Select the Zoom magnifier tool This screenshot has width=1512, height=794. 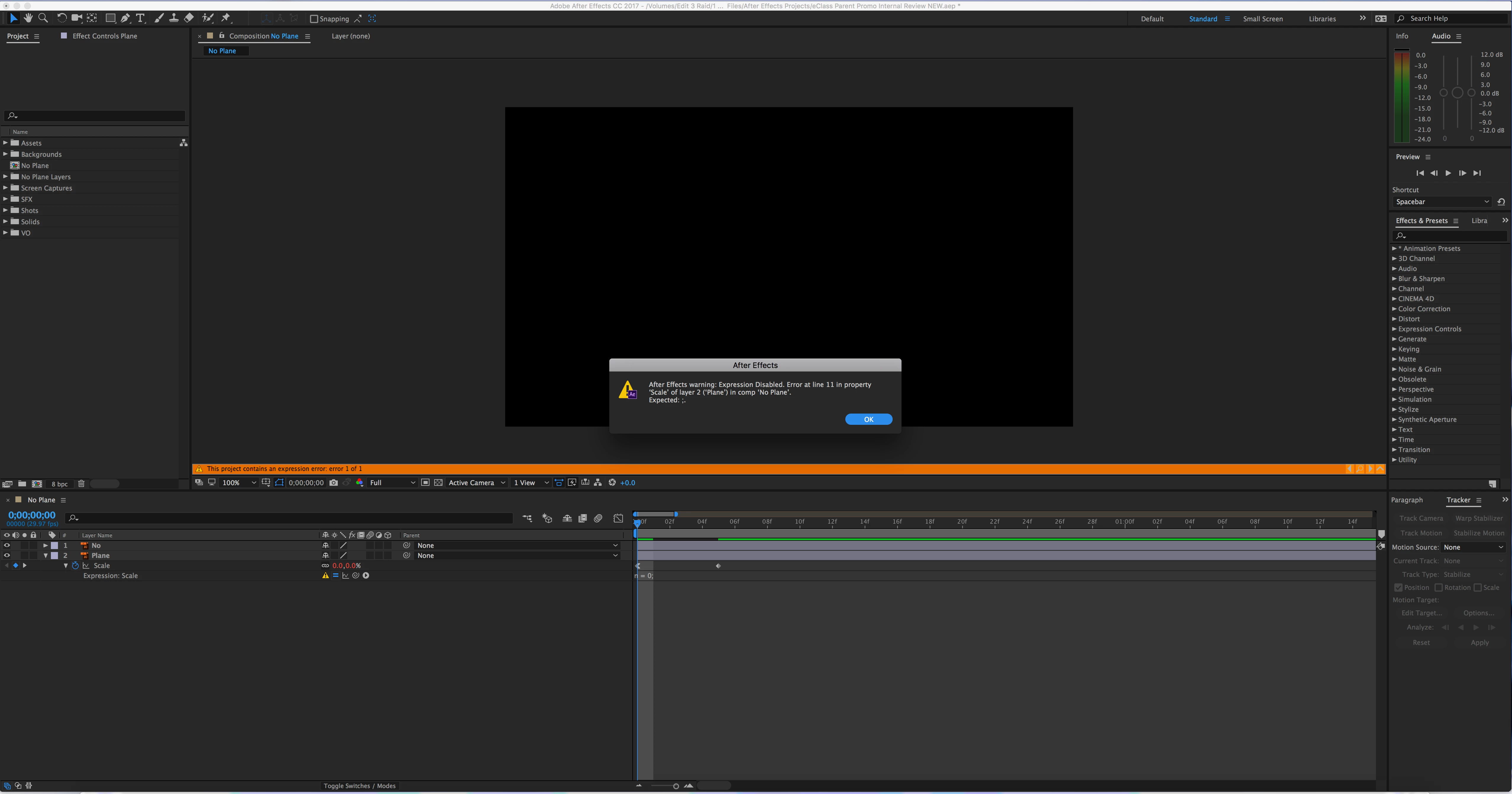tap(43, 18)
